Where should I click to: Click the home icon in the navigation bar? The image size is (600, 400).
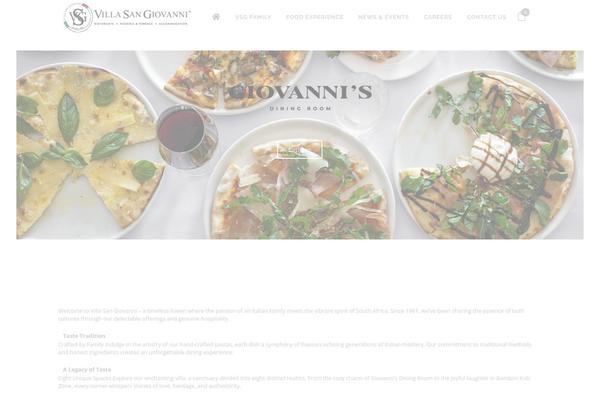[216, 17]
